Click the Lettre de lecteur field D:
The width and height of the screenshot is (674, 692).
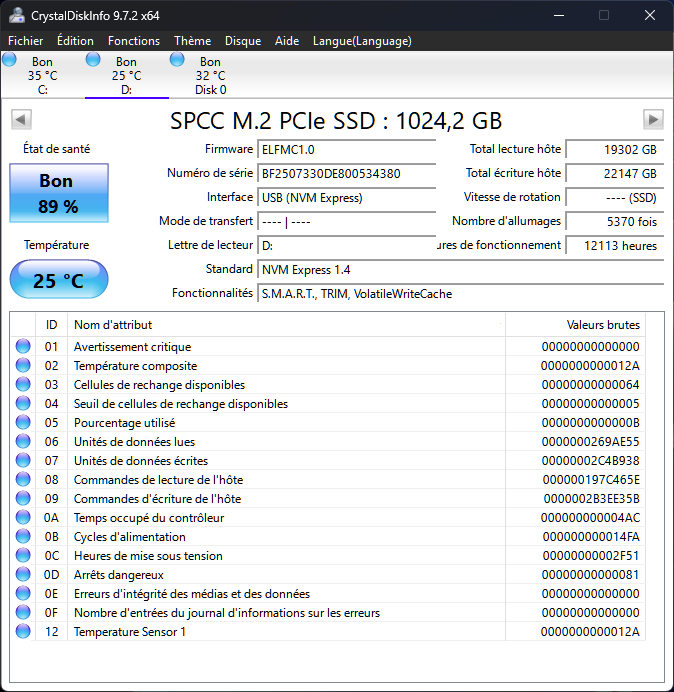[x=346, y=245]
